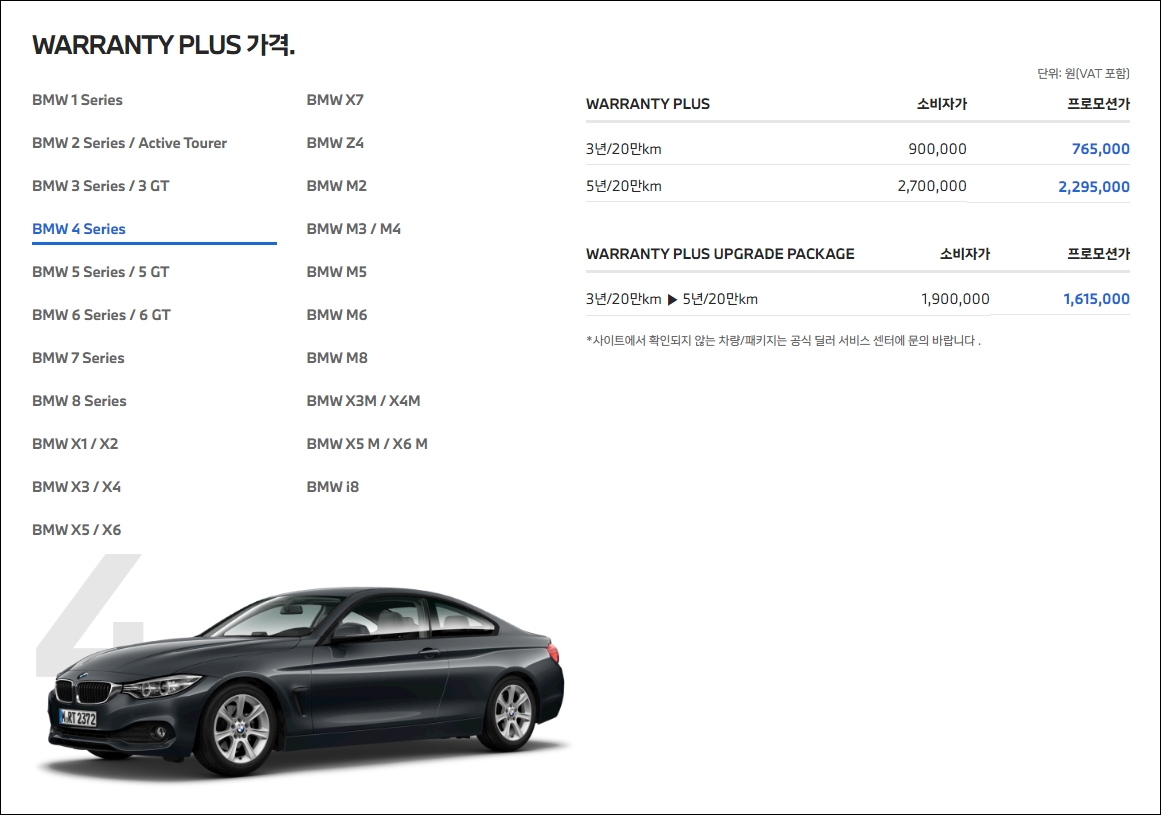This screenshot has height=815, width=1161.
Task: Click promotion price 765,000
Action: pyautogui.click(x=1100, y=149)
